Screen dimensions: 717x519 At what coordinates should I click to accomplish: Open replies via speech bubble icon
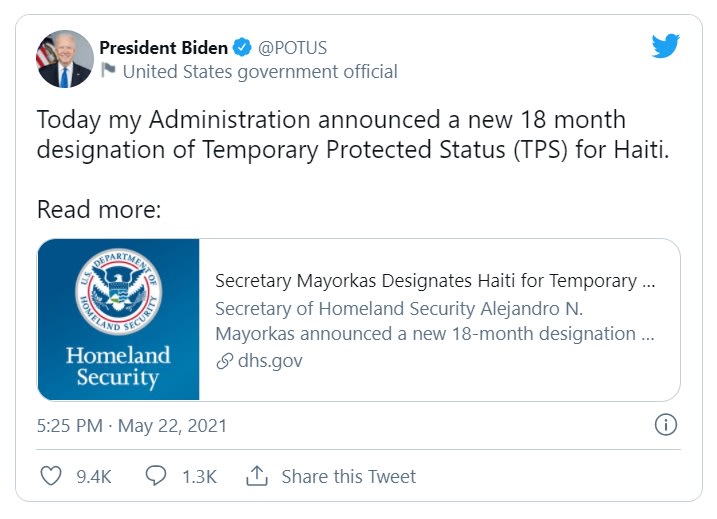[156, 476]
